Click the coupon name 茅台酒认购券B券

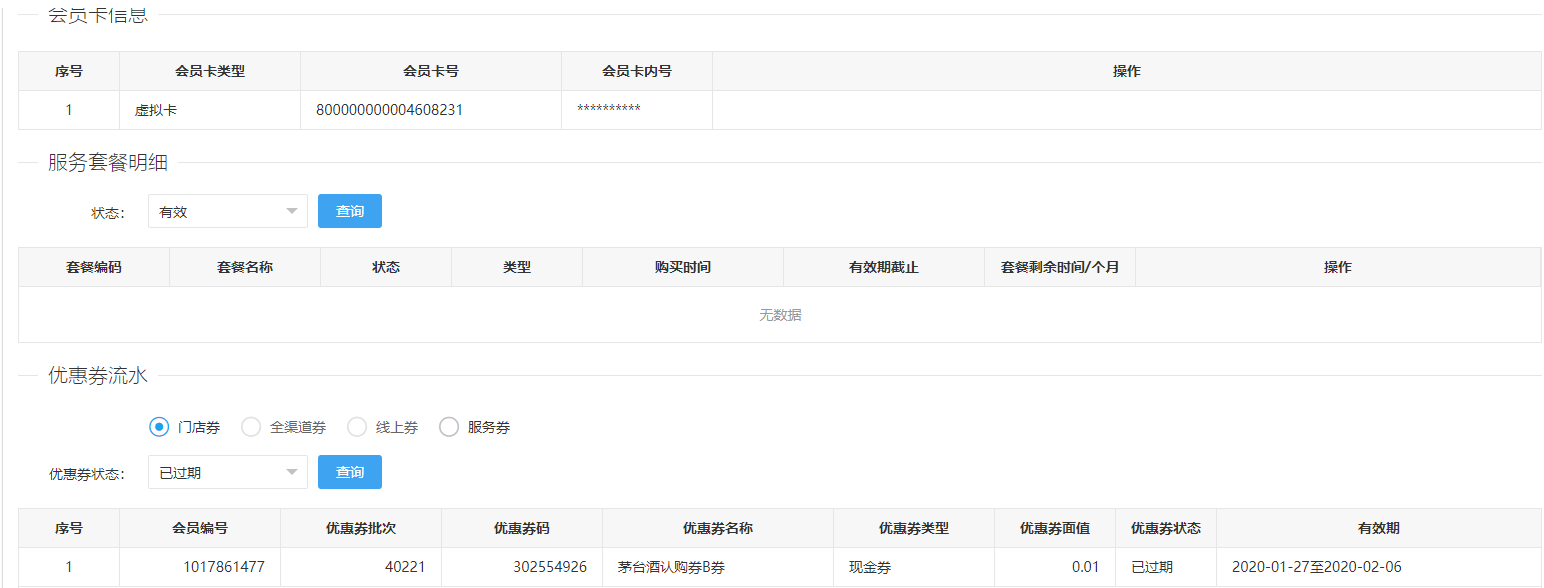pyautogui.click(x=671, y=567)
